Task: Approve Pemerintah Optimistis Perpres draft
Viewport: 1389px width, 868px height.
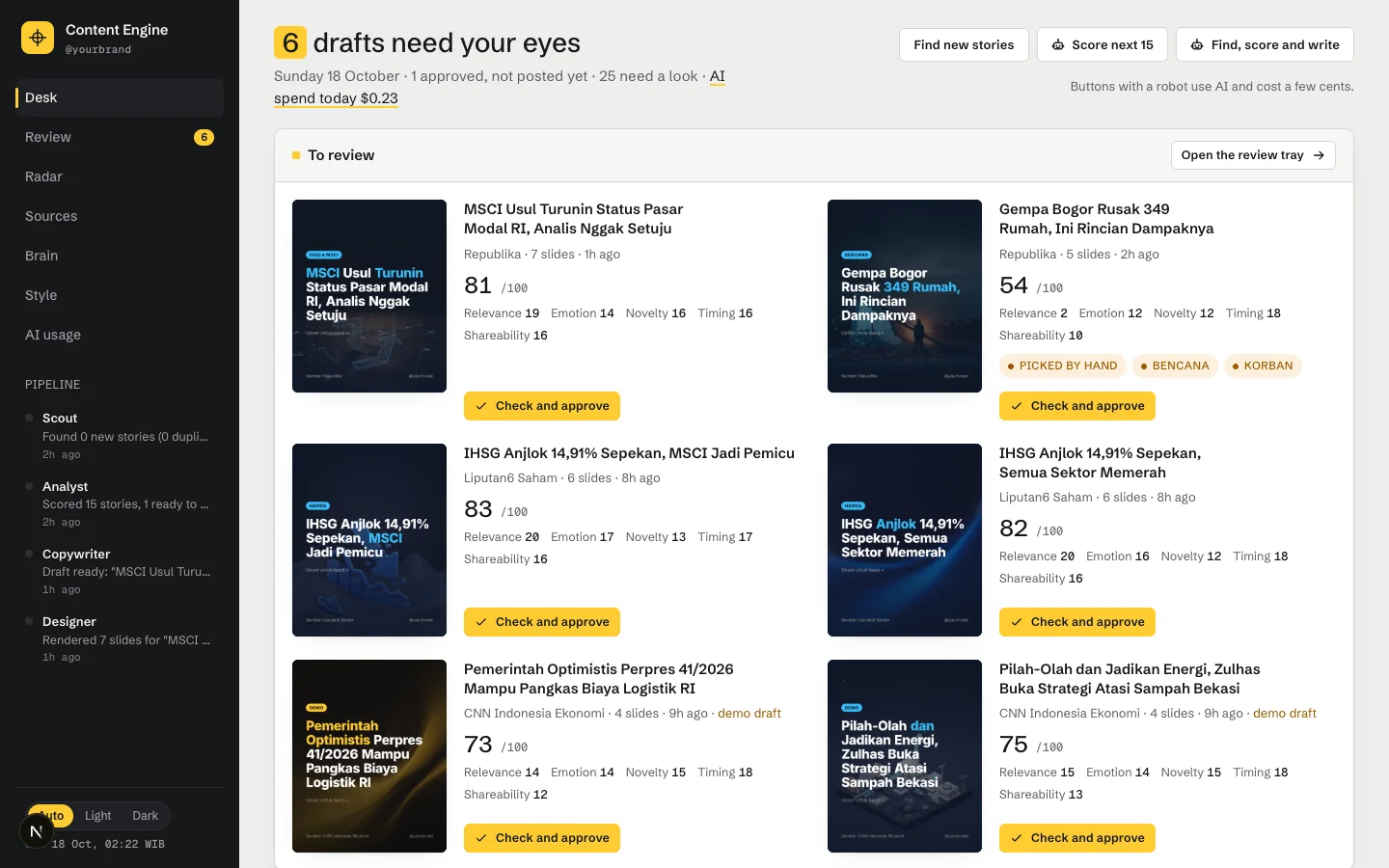Action: click(542, 838)
